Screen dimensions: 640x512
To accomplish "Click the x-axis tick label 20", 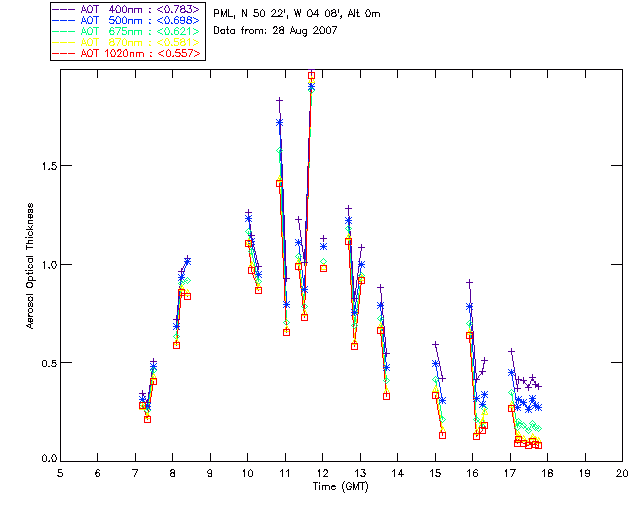I will coord(622,471).
